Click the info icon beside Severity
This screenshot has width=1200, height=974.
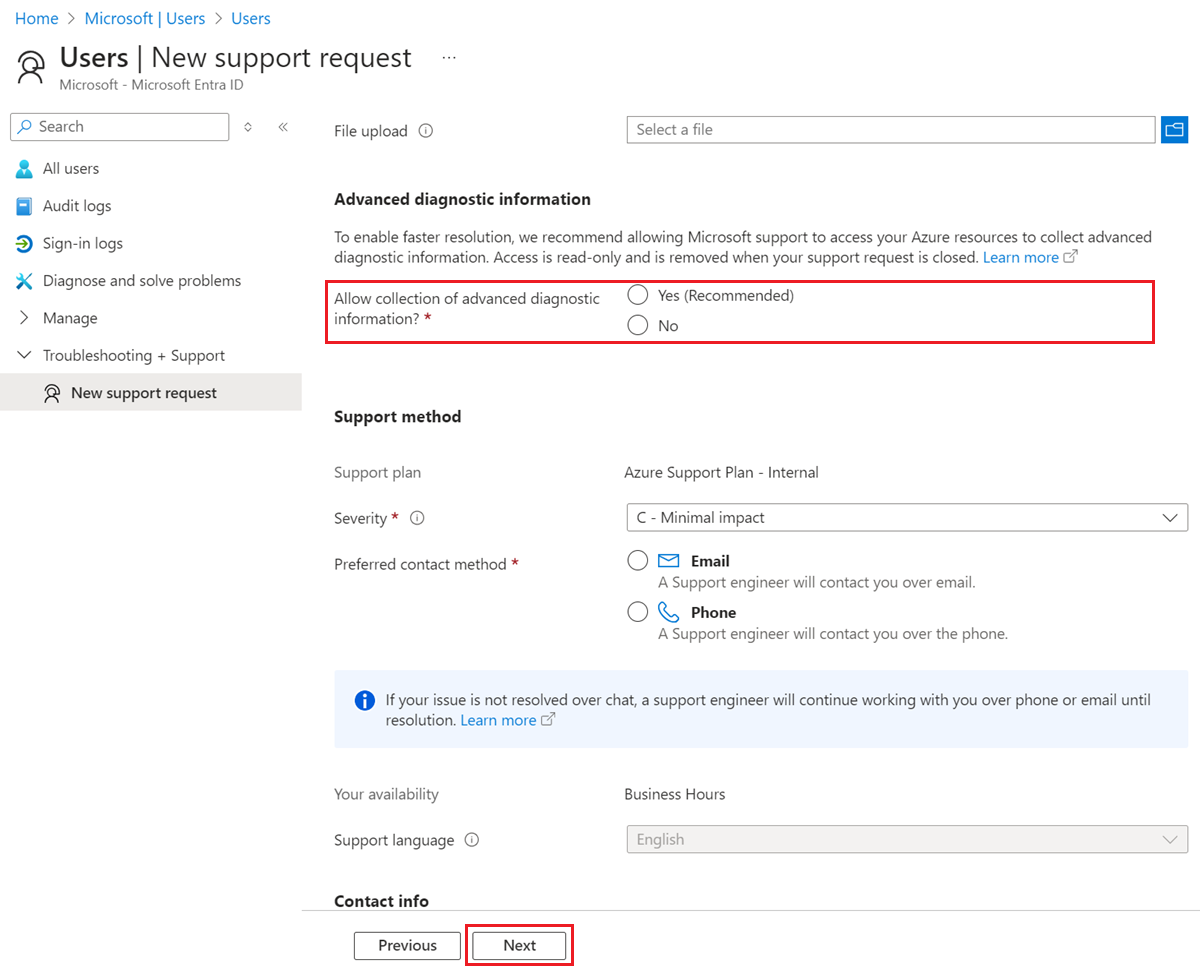pyautogui.click(x=416, y=518)
